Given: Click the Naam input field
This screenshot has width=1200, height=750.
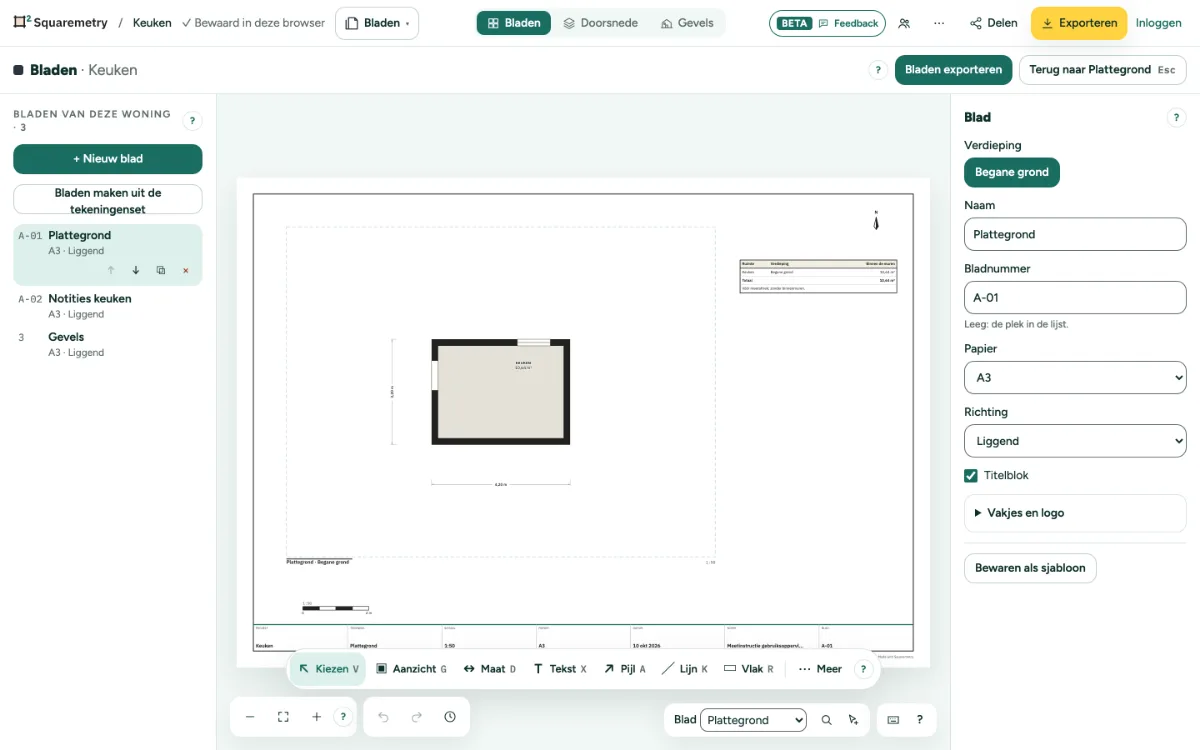Looking at the screenshot, I should [x=1075, y=234].
